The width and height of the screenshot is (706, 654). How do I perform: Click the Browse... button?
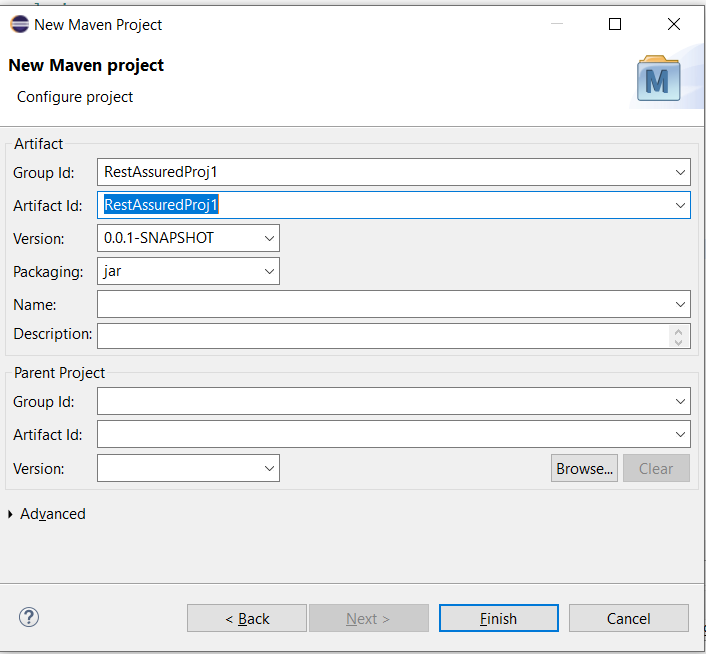tap(584, 468)
